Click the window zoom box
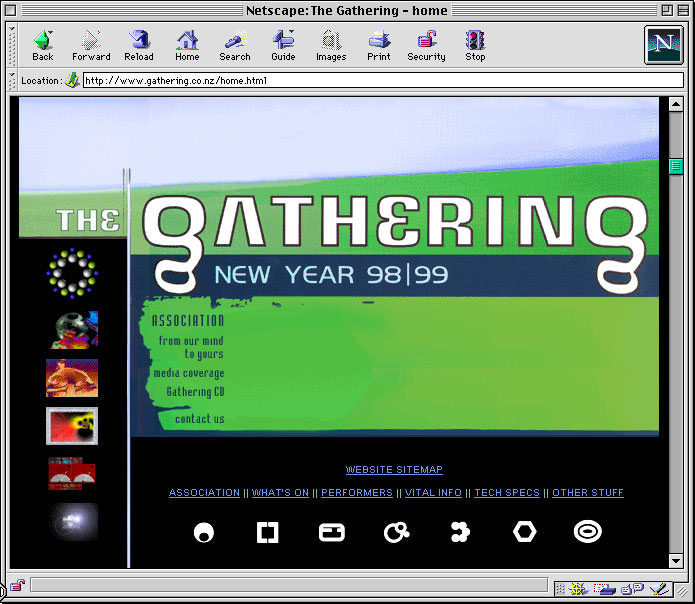The width and height of the screenshot is (695, 604). pyautogui.click(x=667, y=10)
